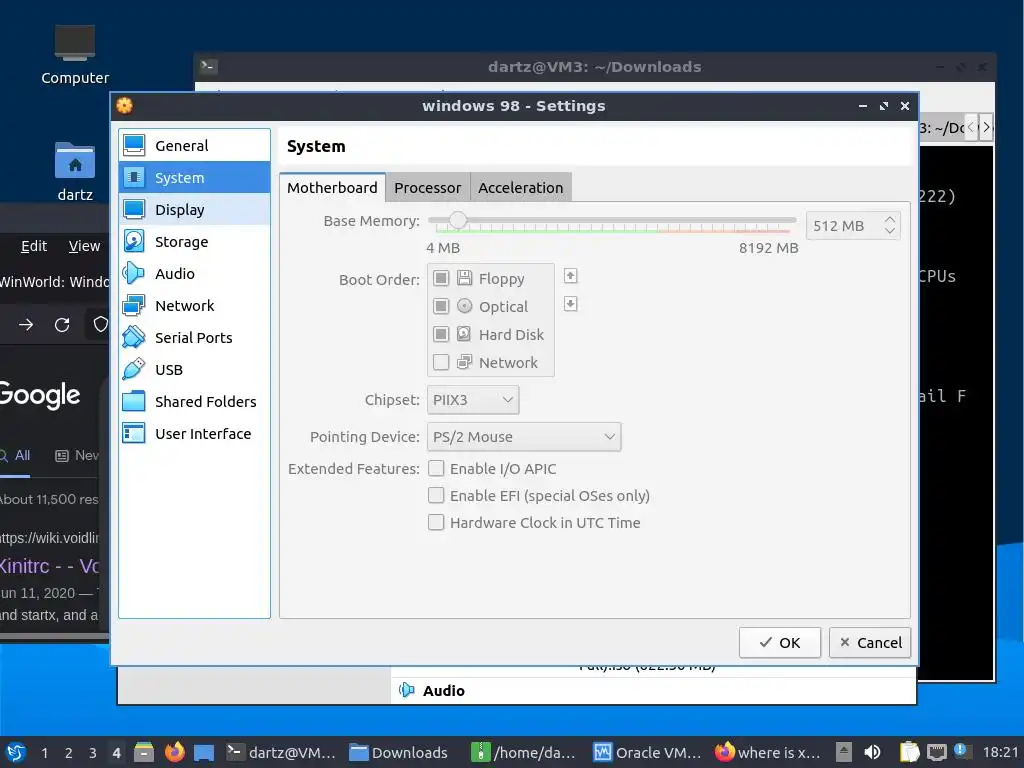Switch to 'where is x...' Firefox taskbar button

click(767, 752)
